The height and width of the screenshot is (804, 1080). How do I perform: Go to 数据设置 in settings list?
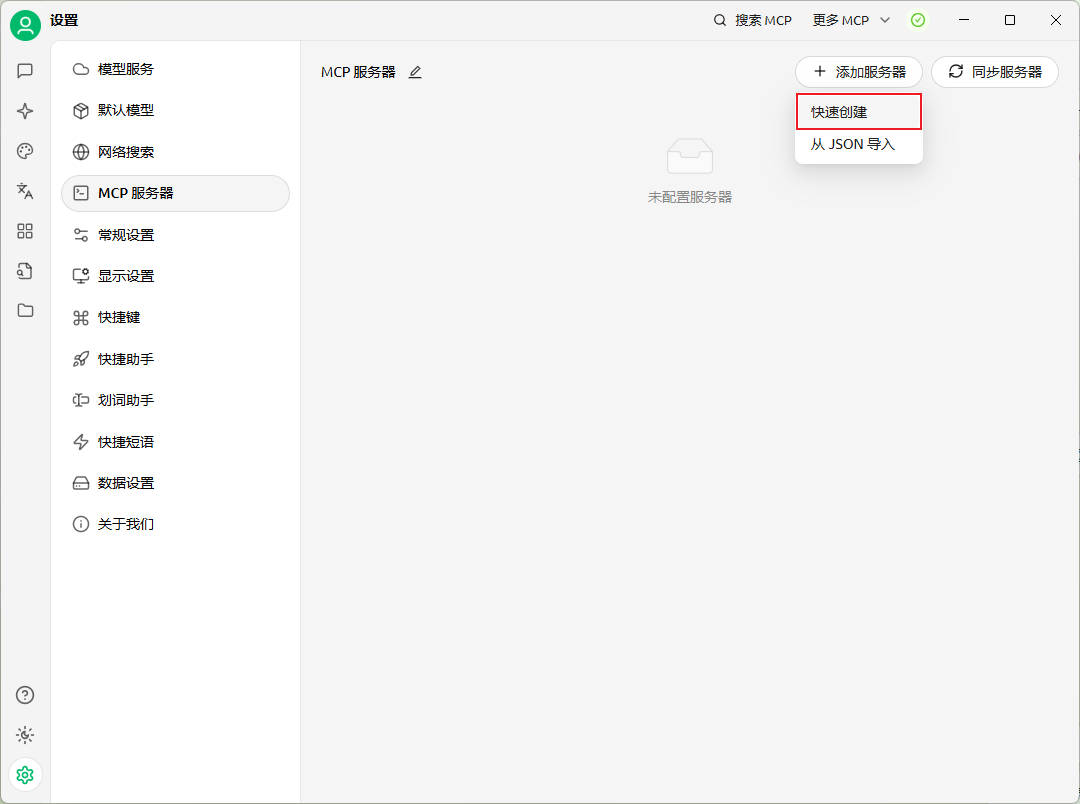(x=126, y=483)
